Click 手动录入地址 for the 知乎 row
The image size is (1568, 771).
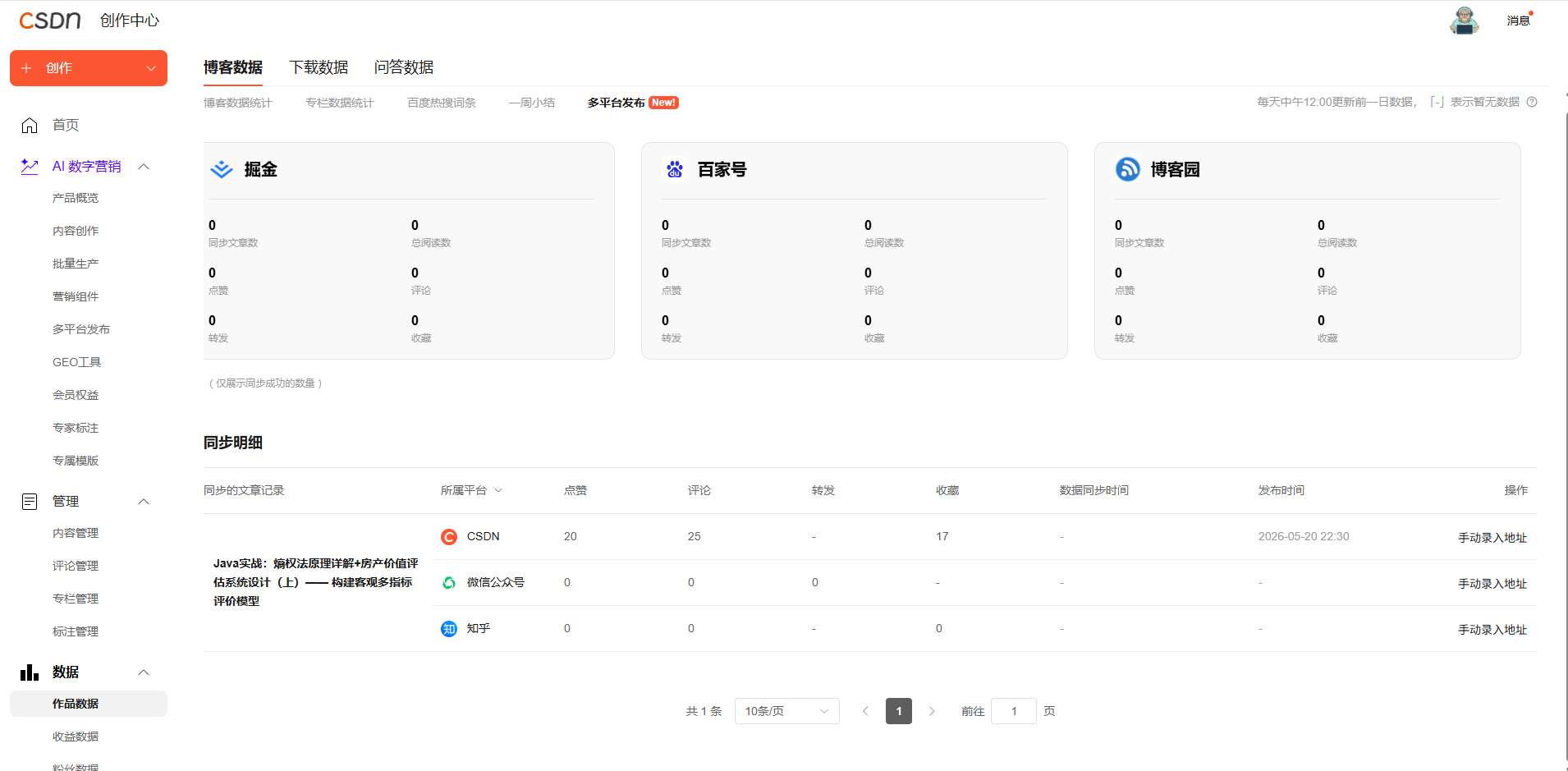pos(1492,630)
